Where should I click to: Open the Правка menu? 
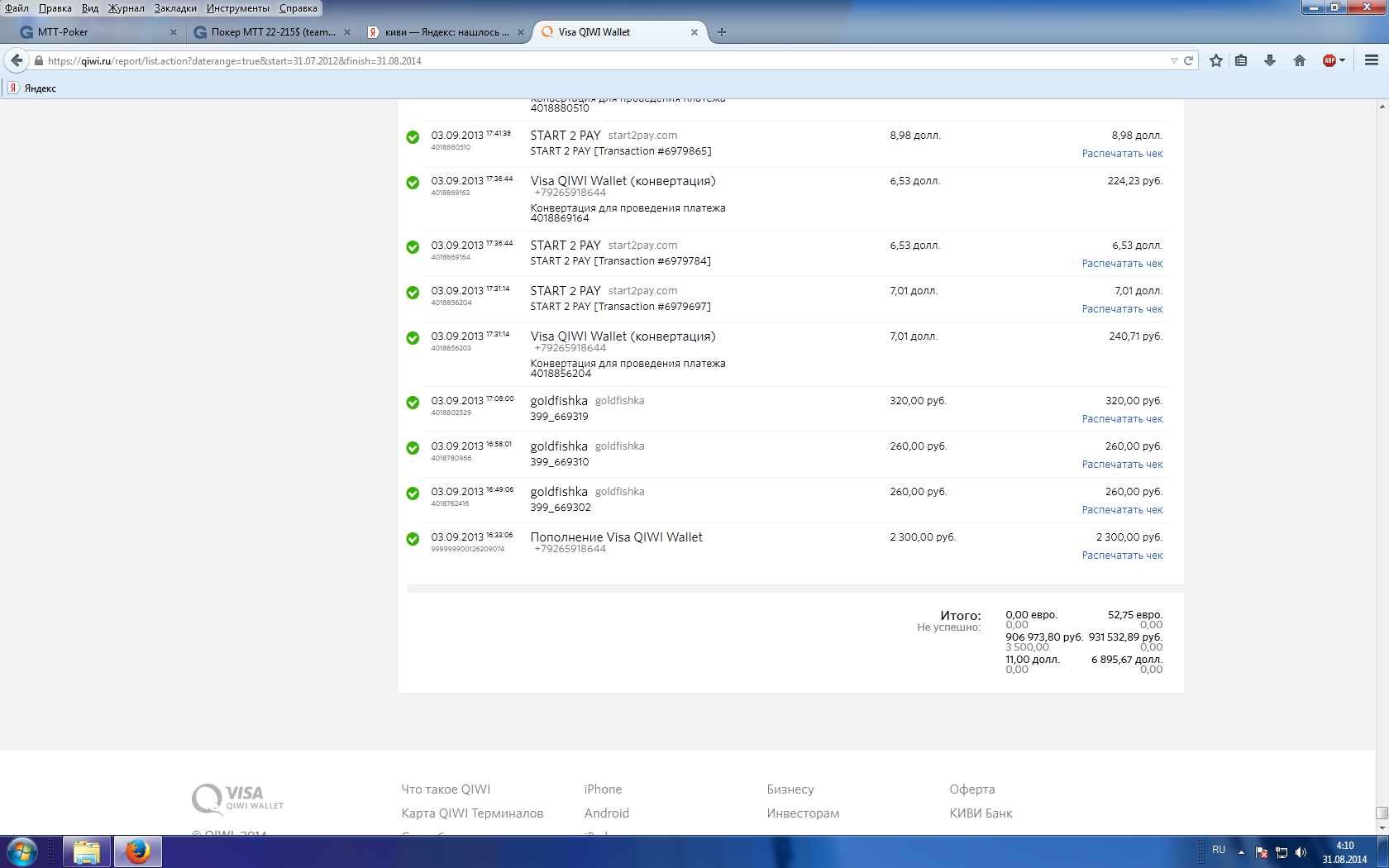click(x=55, y=8)
